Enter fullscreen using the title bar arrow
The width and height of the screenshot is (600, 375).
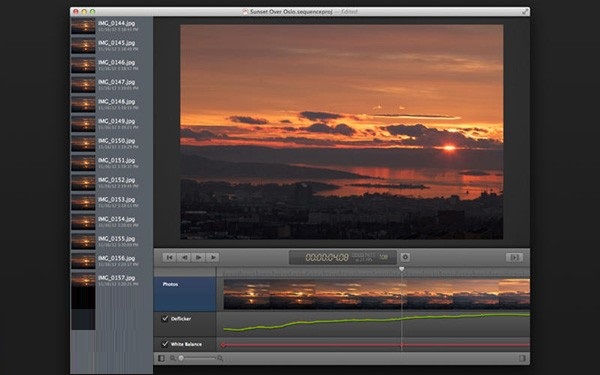coord(525,12)
